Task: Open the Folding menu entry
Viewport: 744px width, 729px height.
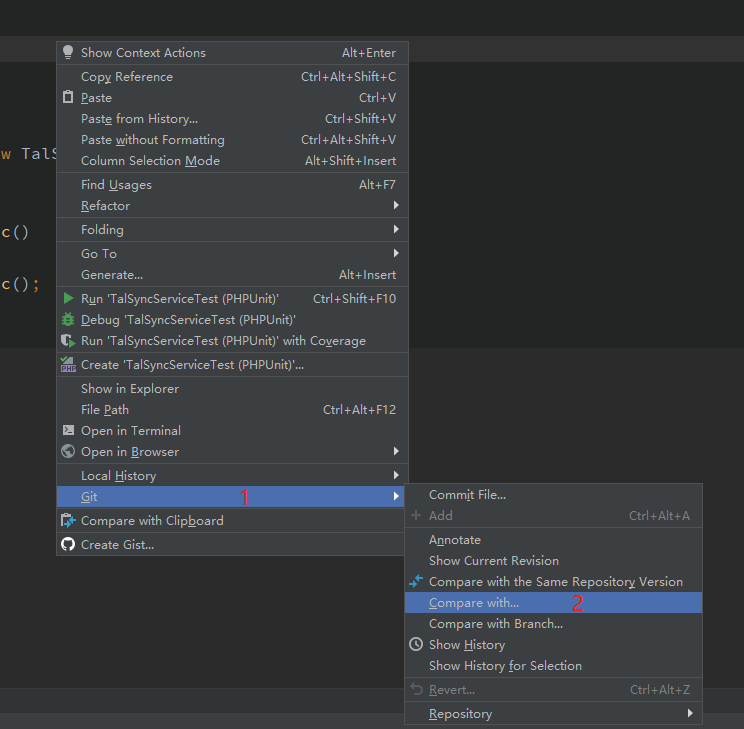Action: pos(232,230)
